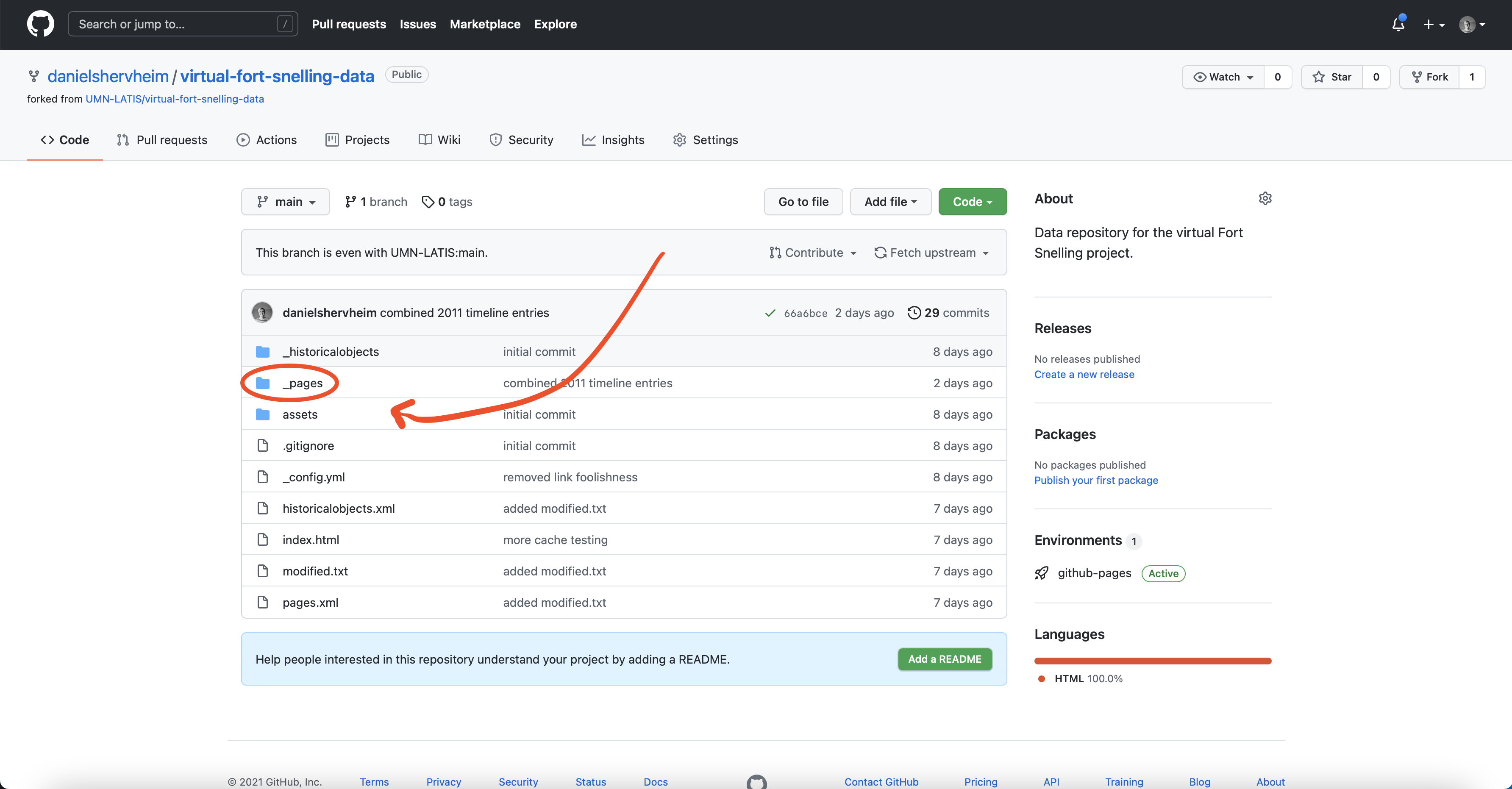This screenshot has width=1512, height=789.
Task: Fork this repository
Action: [1429, 77]
